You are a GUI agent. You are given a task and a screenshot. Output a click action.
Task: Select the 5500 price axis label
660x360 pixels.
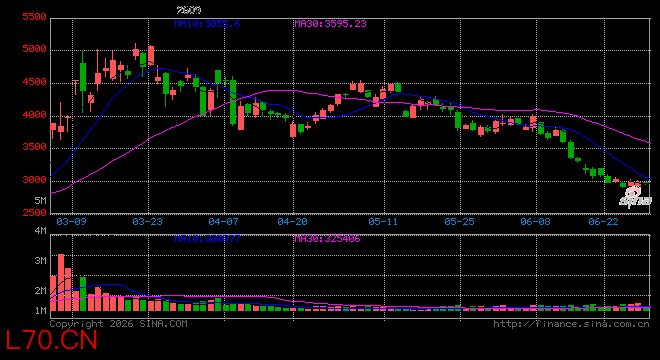pyautogui.click(x=34, y=17)
